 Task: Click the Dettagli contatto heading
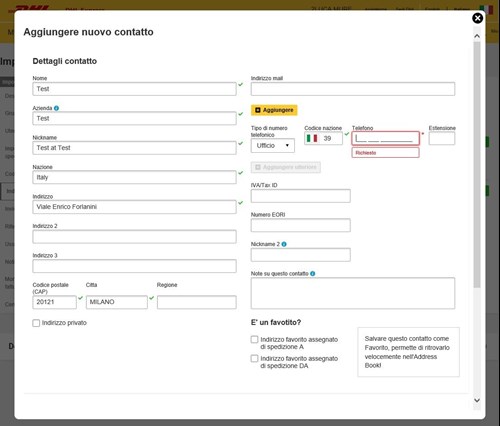click(65, 61)
